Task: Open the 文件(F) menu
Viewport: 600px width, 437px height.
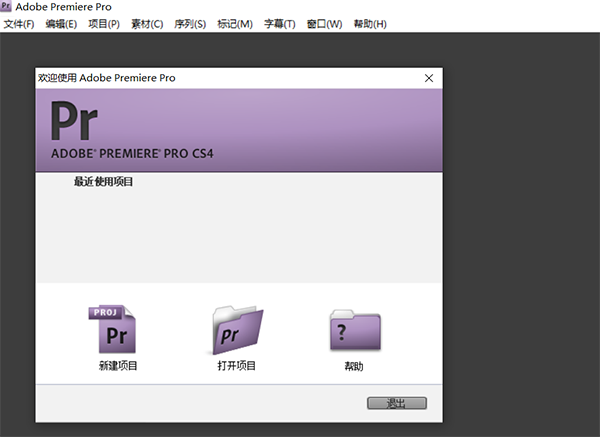Action: click(x=19, y=24)
